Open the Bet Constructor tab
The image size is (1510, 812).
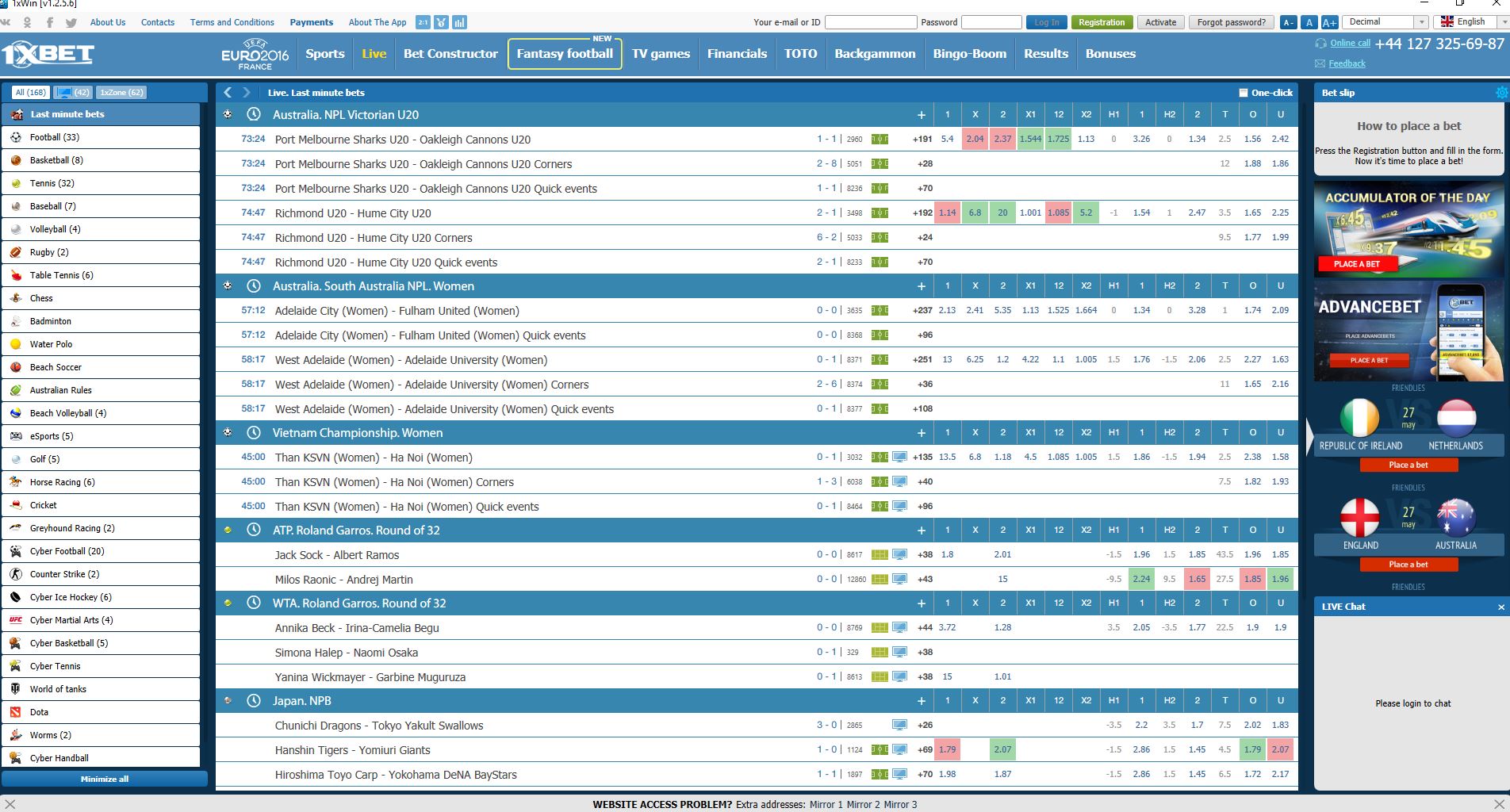tap(450, 54)
